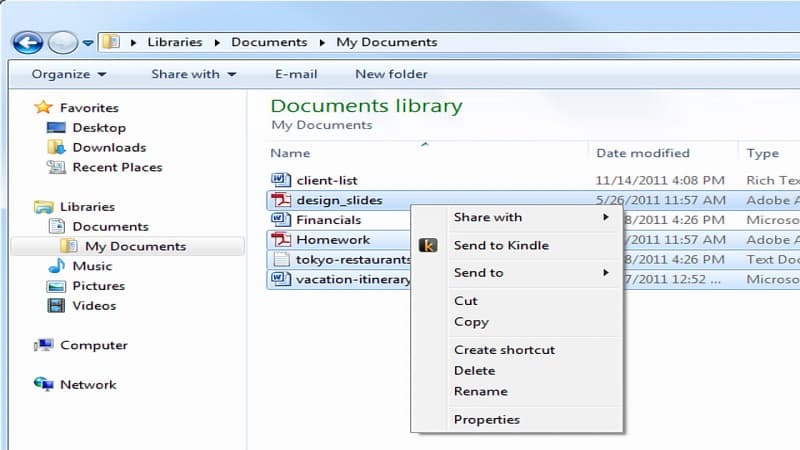This screenshot has width=800, height=450.
Task: Click the Network globe icon
Action: pyautogui.click(x=43, y=384)
